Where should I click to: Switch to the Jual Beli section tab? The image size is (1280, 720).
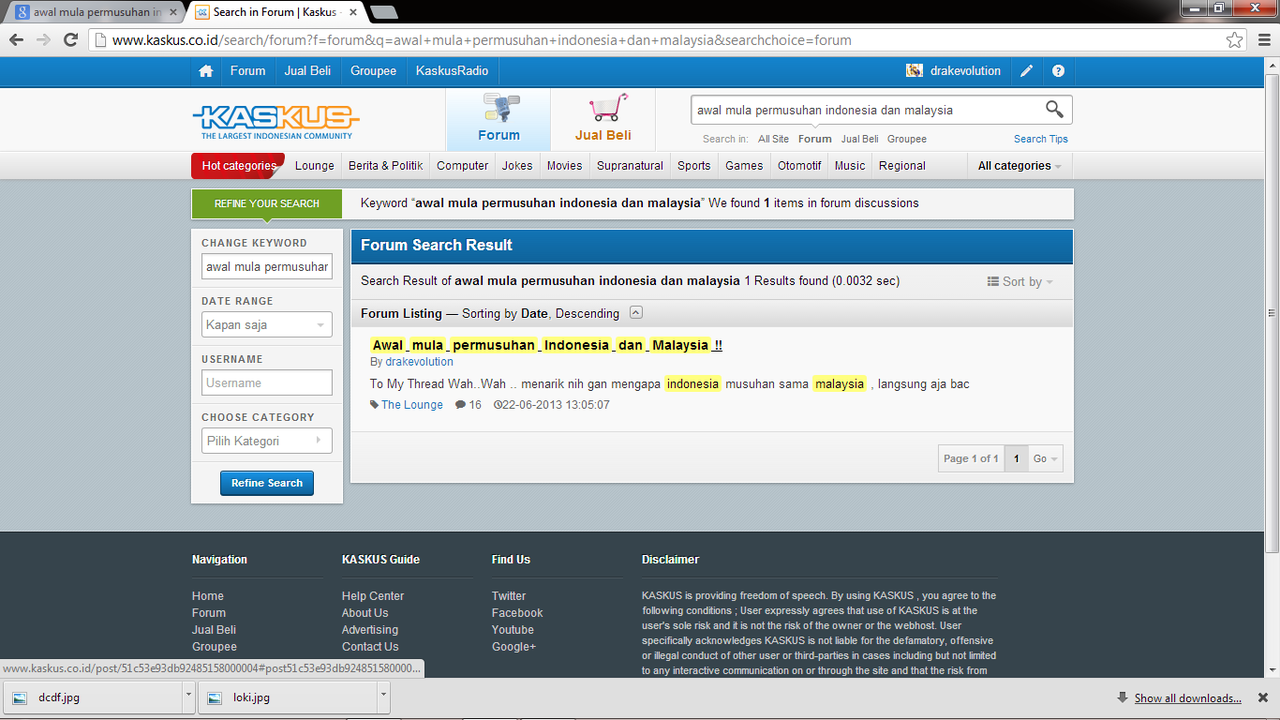click(x=603, y=120)
